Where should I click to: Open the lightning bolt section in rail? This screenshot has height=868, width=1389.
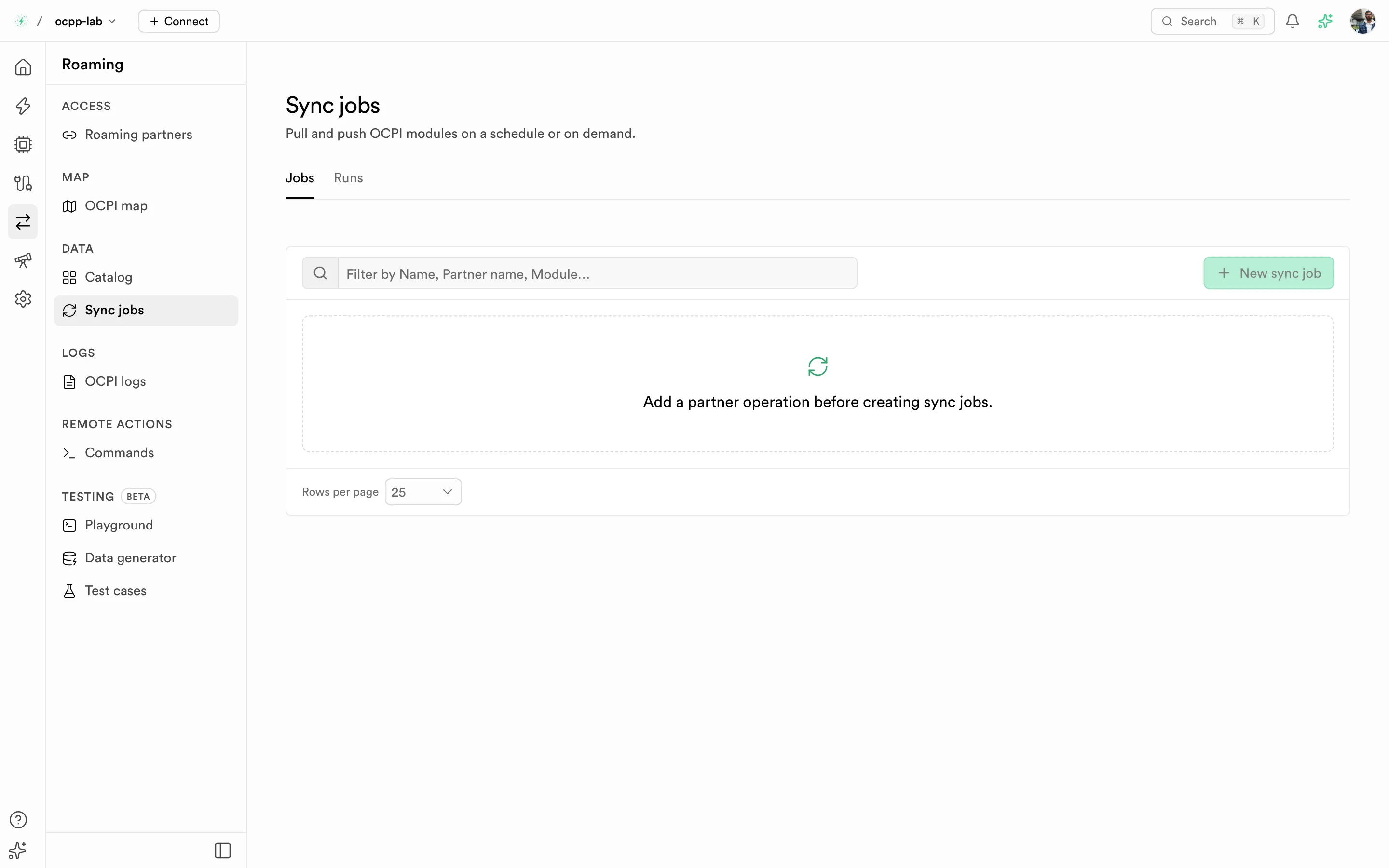point(23,106)
